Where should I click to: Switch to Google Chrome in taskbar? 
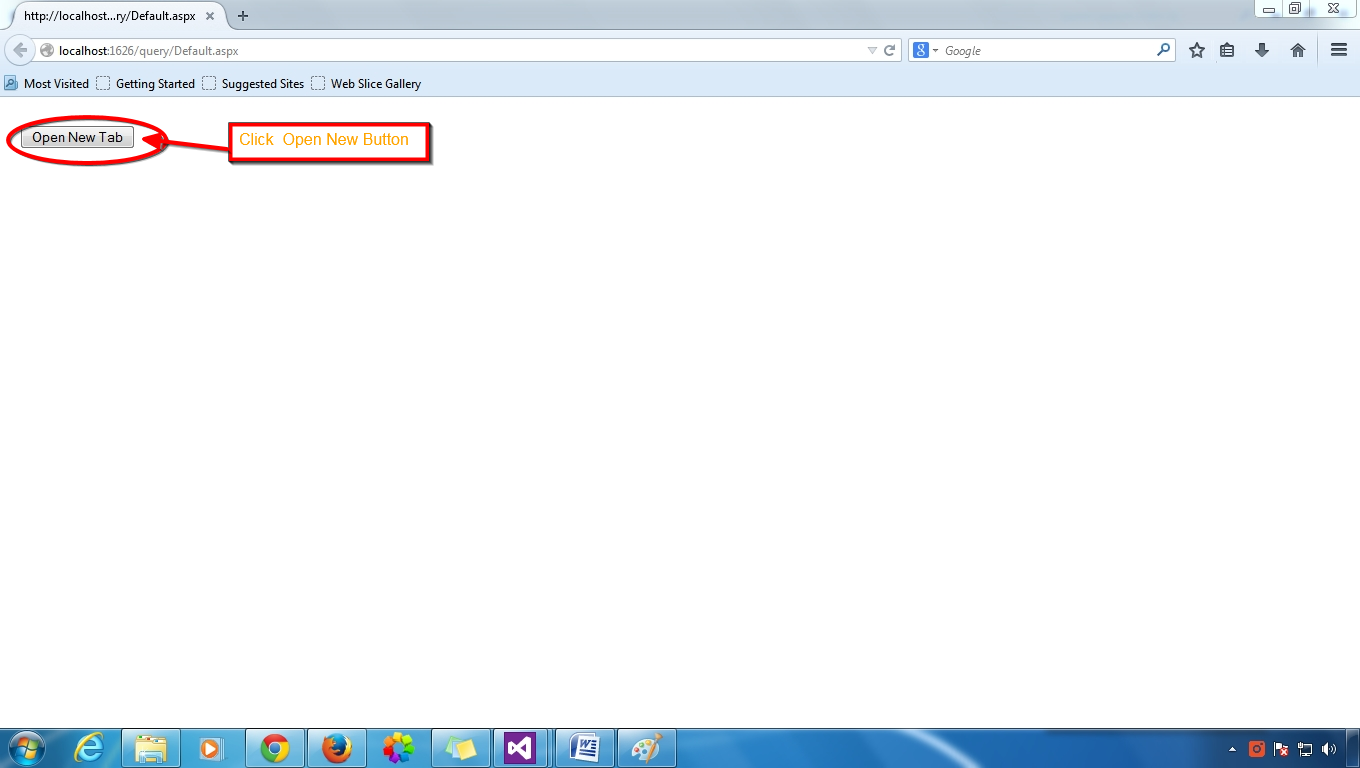click(275, 748)
